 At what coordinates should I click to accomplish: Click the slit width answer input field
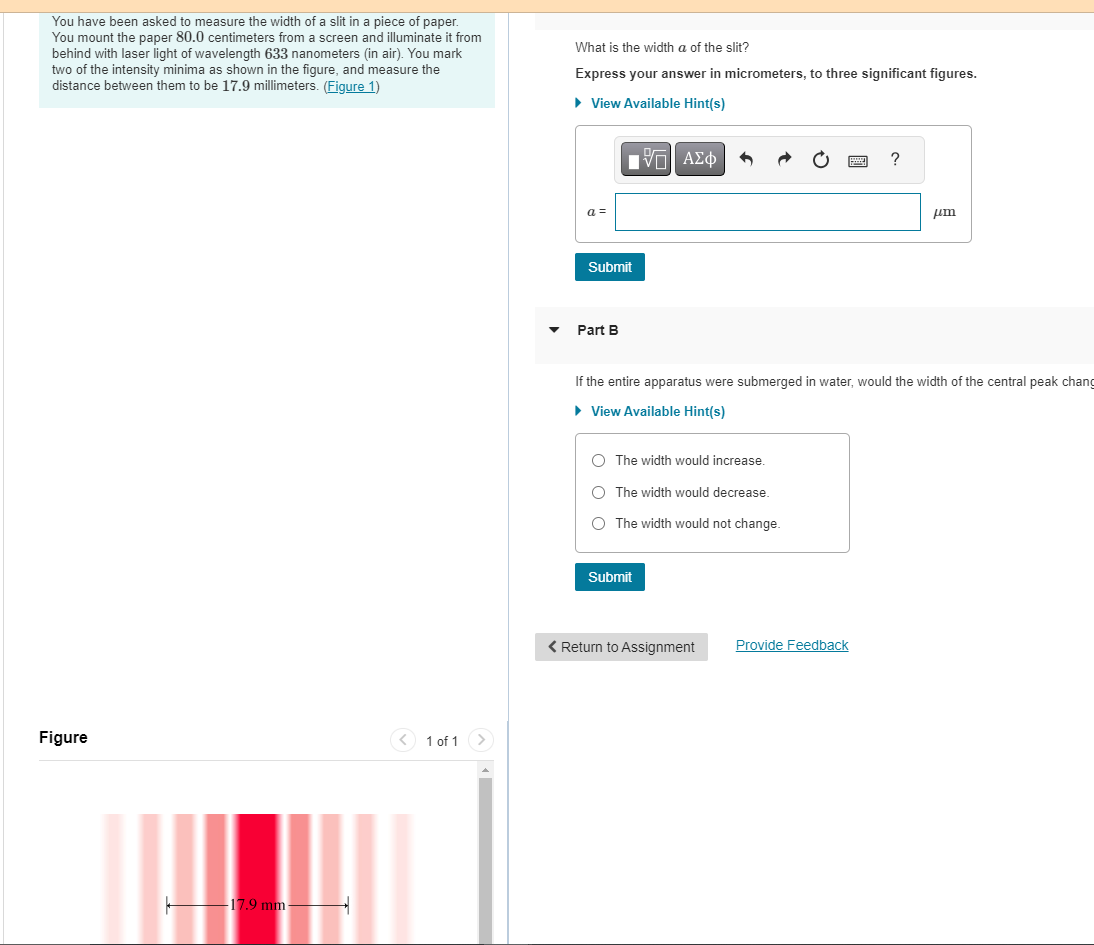click(767, 211)
